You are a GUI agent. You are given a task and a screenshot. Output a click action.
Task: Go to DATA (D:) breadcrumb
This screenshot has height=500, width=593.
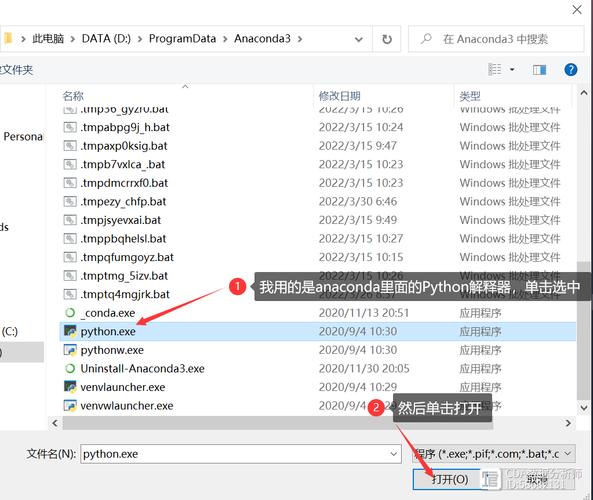click(106, 39)
